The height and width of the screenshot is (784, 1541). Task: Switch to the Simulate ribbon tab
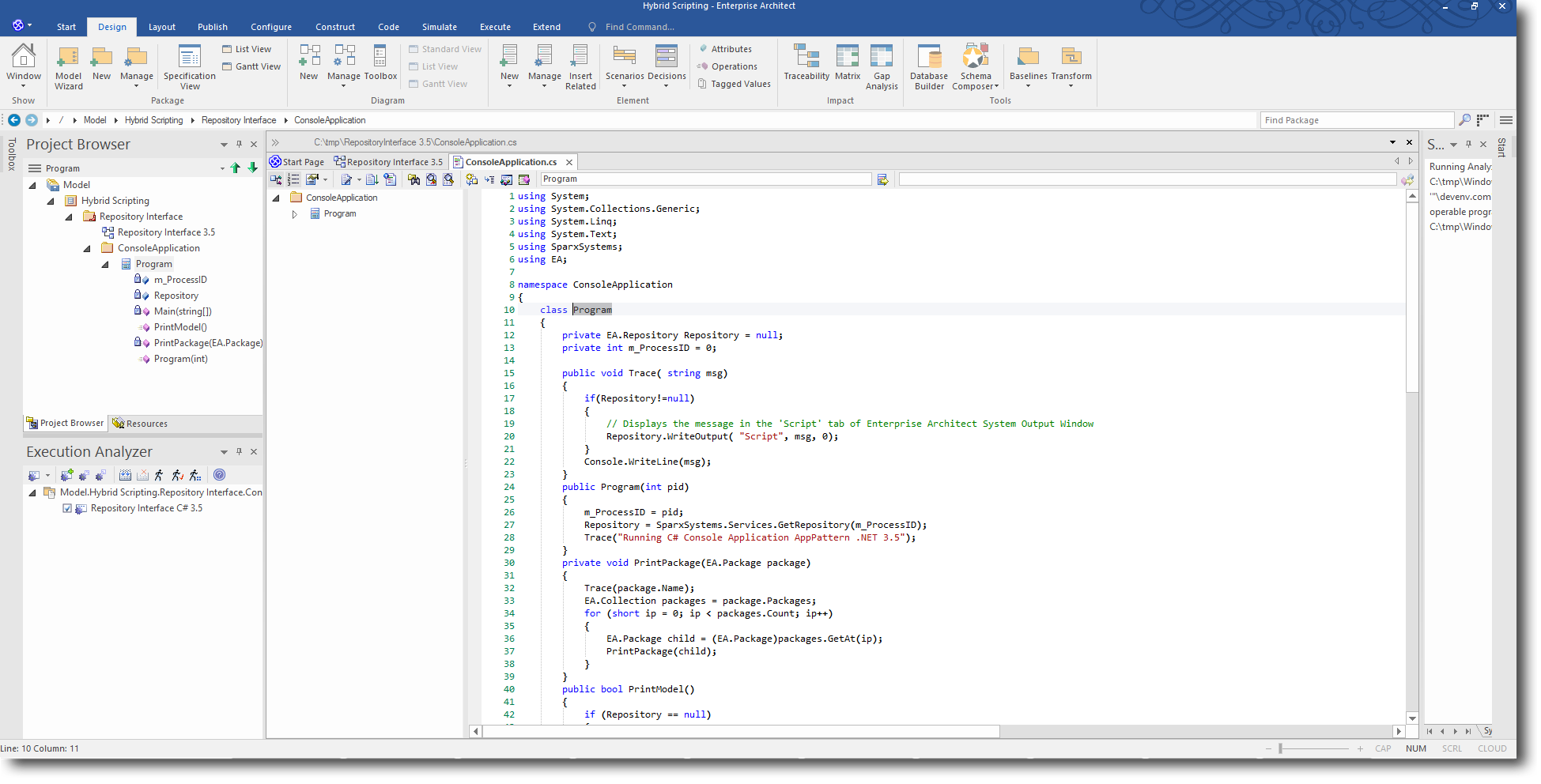[x=439, y=27]
